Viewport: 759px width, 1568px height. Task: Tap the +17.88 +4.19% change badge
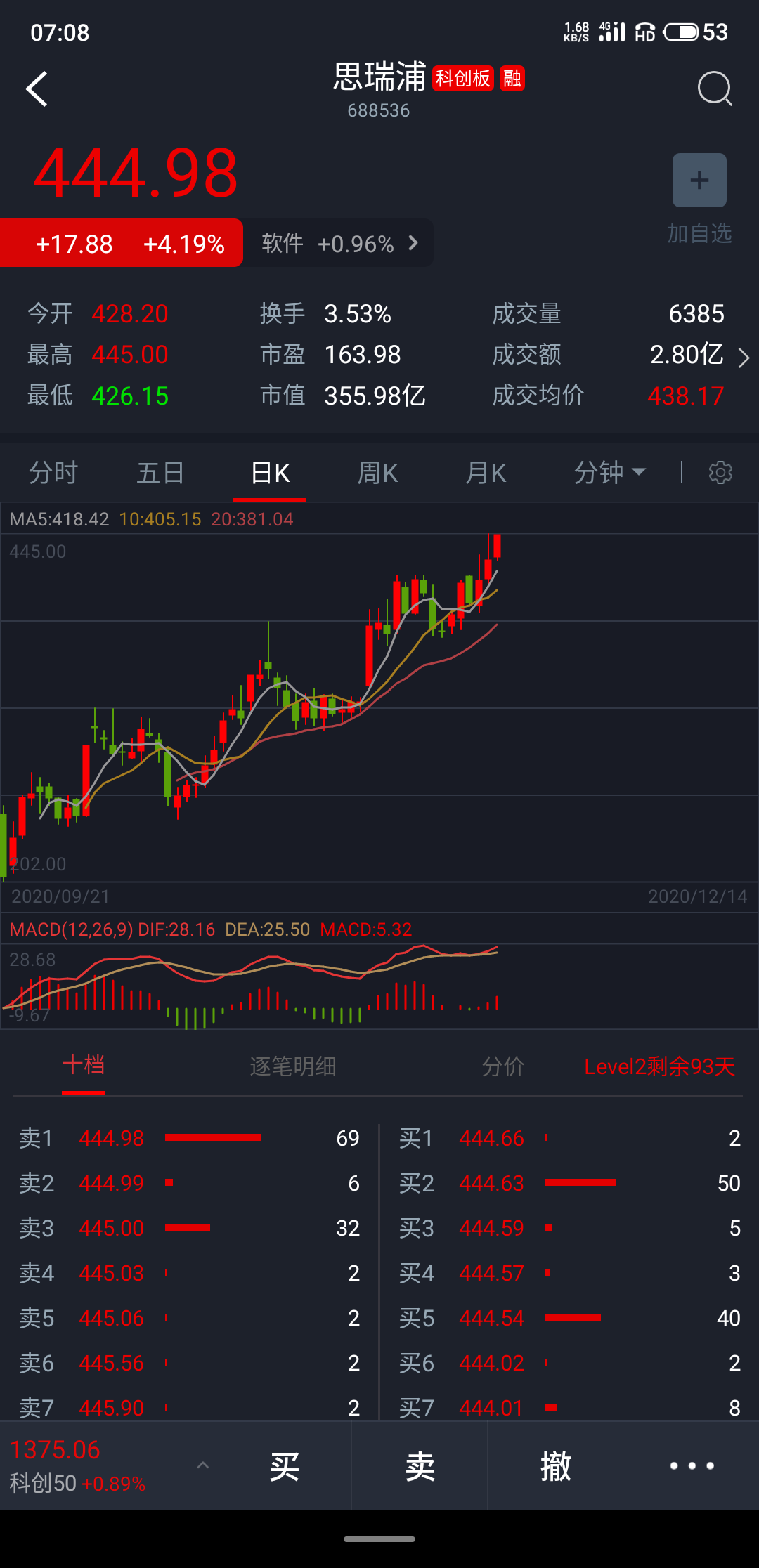click(122, 243)
